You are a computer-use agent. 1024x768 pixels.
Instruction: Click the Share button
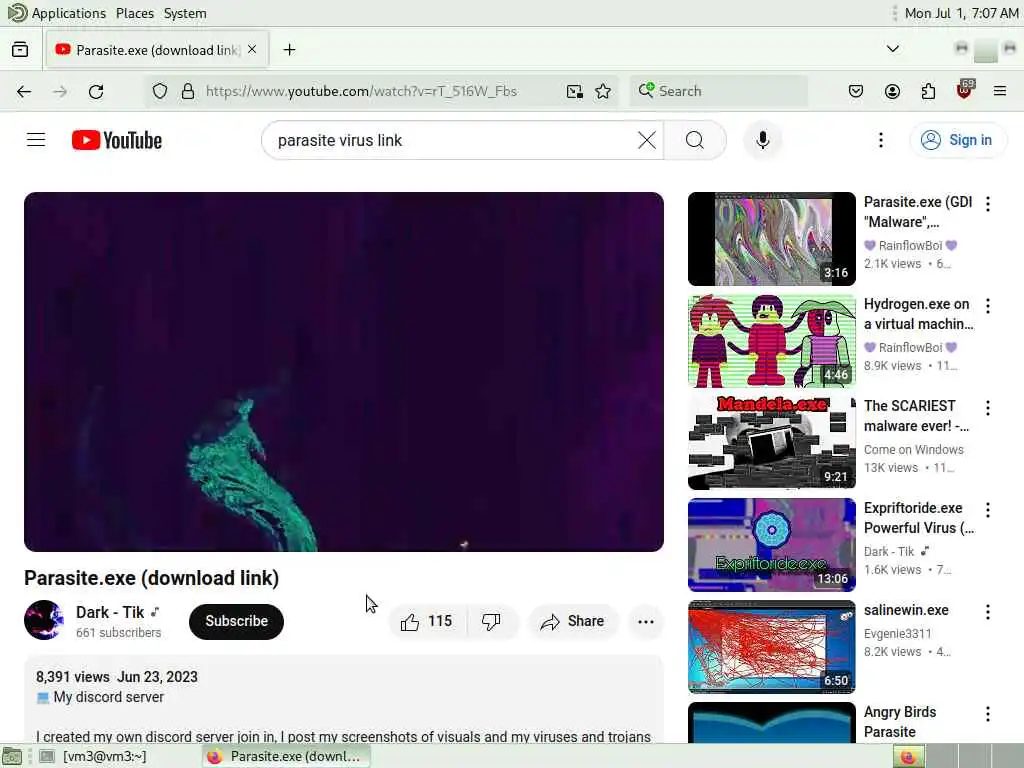(x=572, y=621)
